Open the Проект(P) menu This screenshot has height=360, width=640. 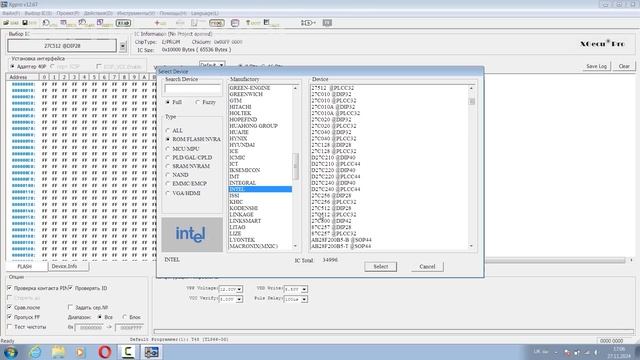68,13
